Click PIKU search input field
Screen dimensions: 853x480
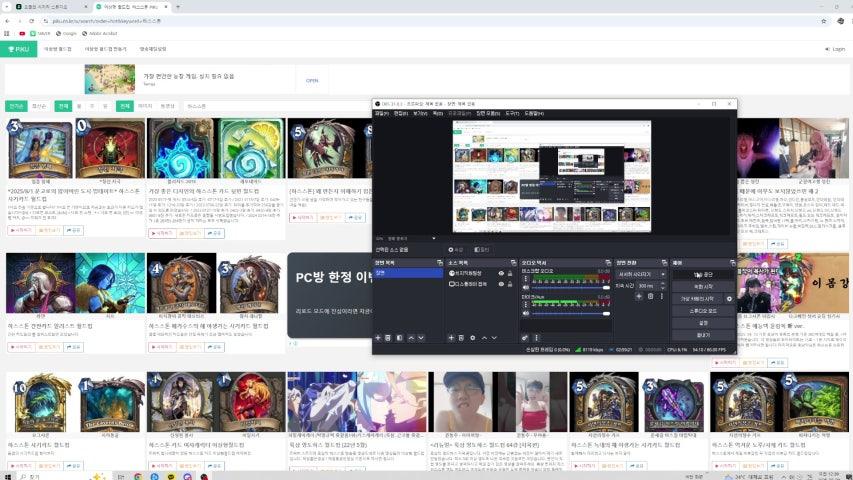tap(277, 106)
